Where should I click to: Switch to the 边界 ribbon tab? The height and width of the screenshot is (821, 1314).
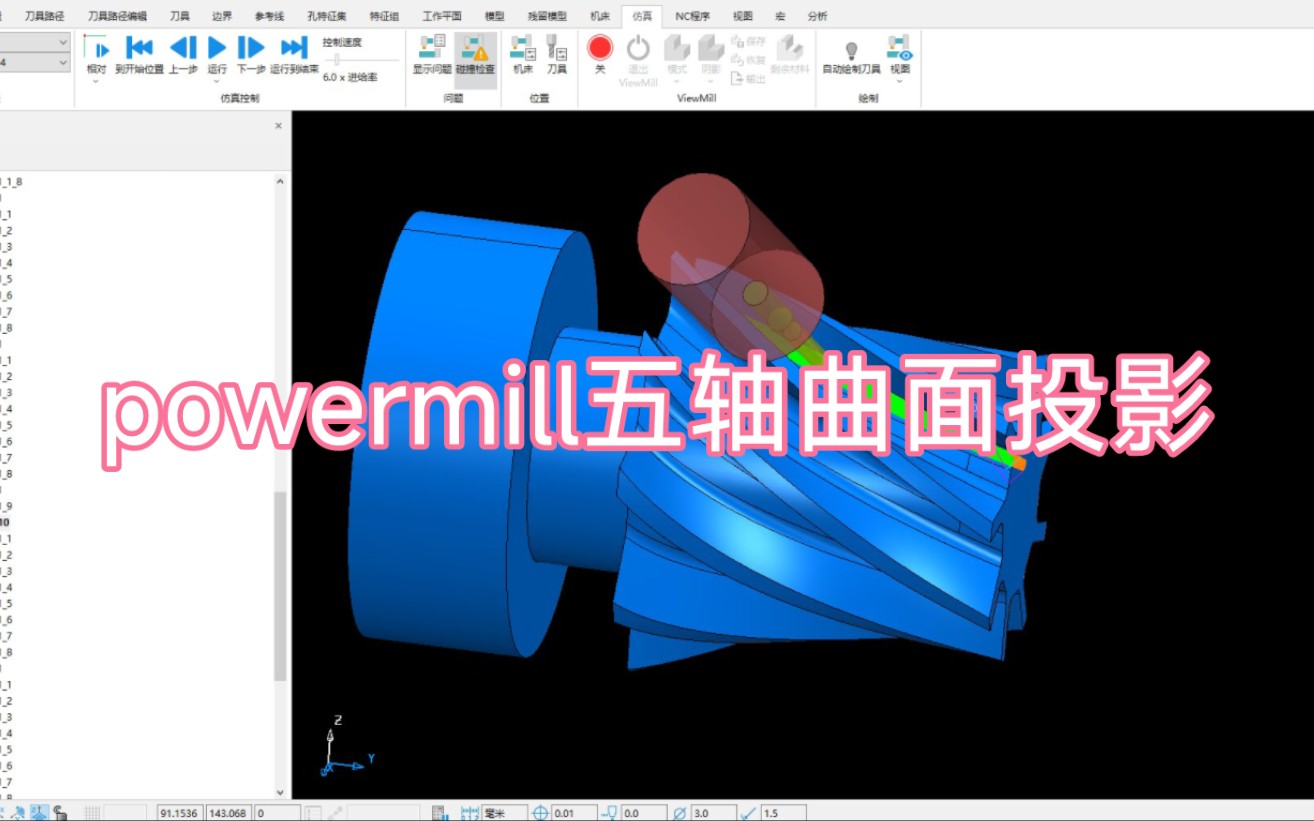222,16
